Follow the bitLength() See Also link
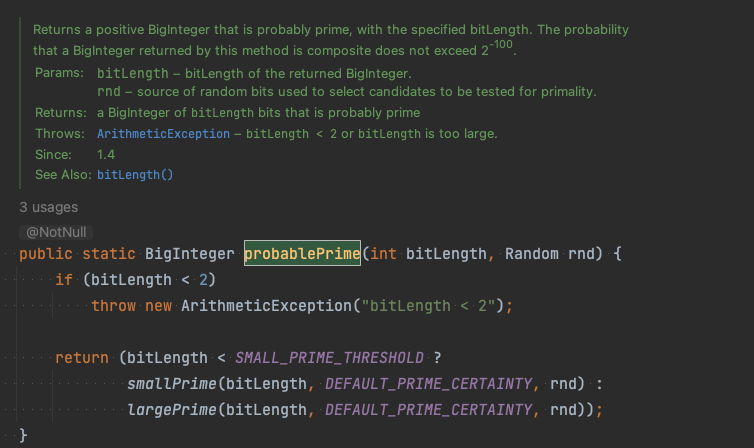Viewport: 754px width, 448px height. [135, 174]
